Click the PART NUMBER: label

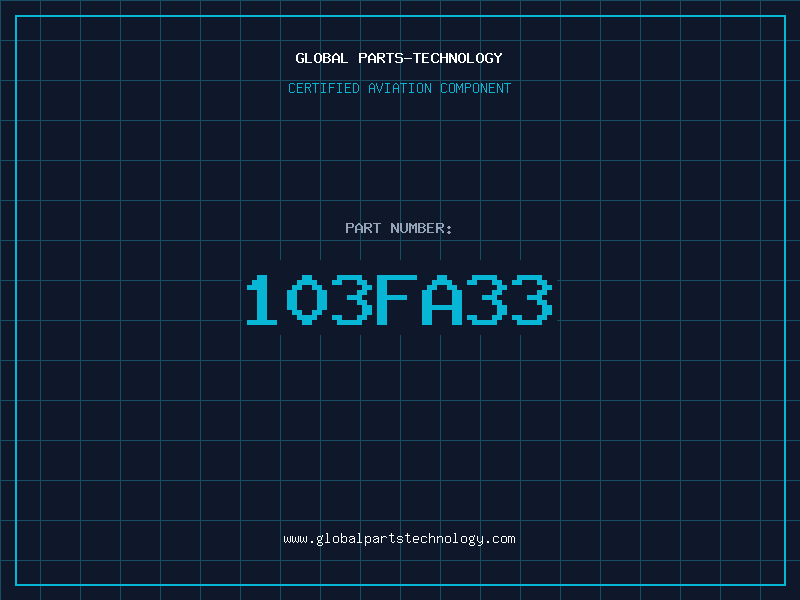click(399, 228)
